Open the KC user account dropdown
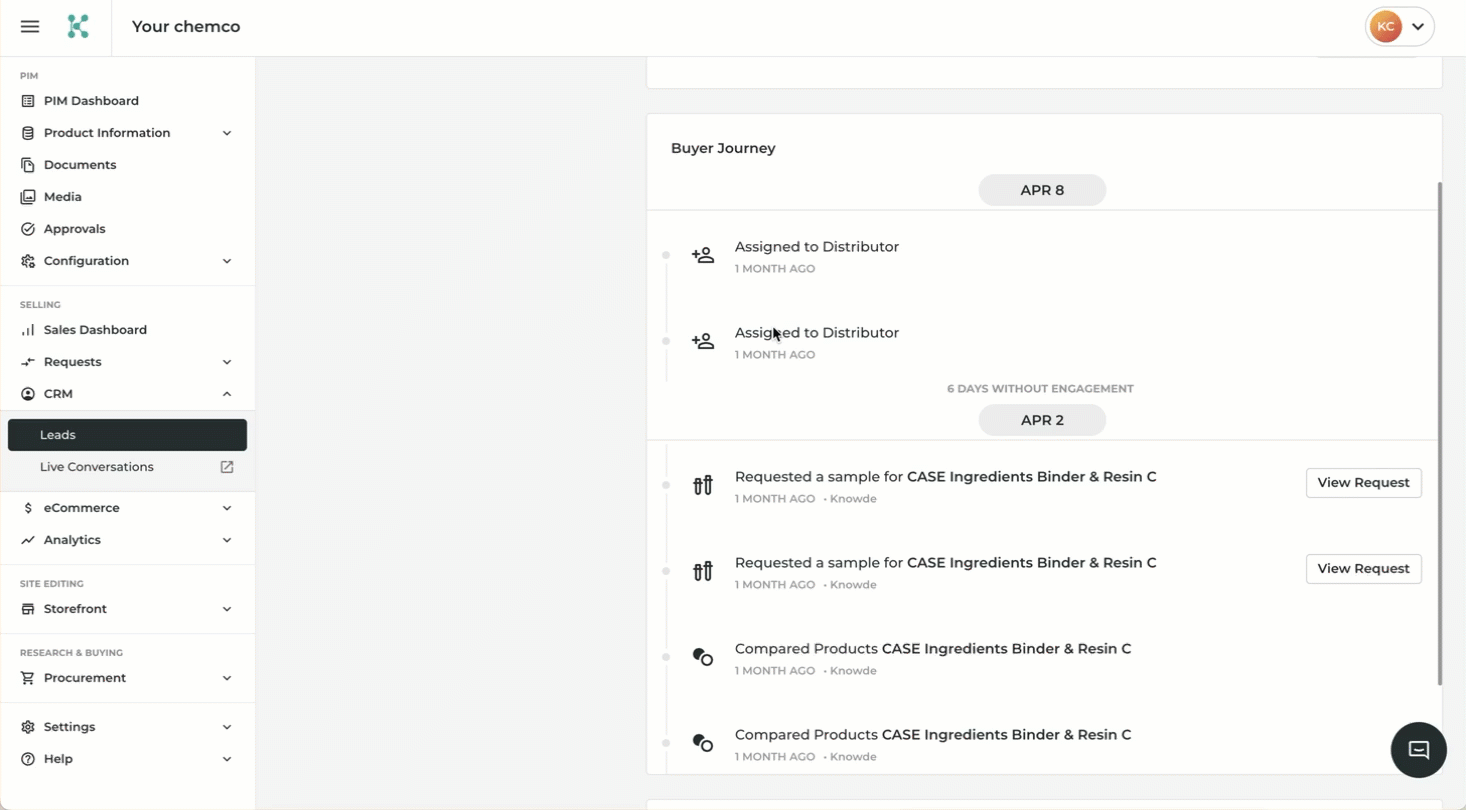 (1399, 27)
